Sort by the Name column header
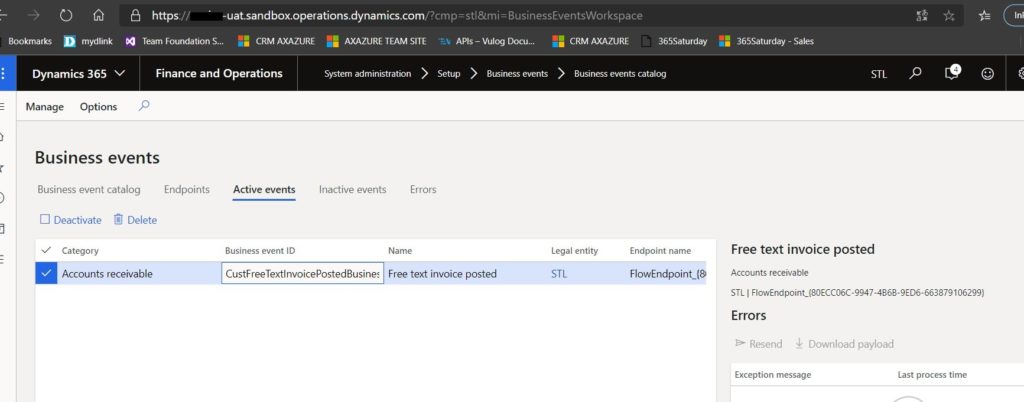This screenshot has height=402, width=1024. [400, 251]
